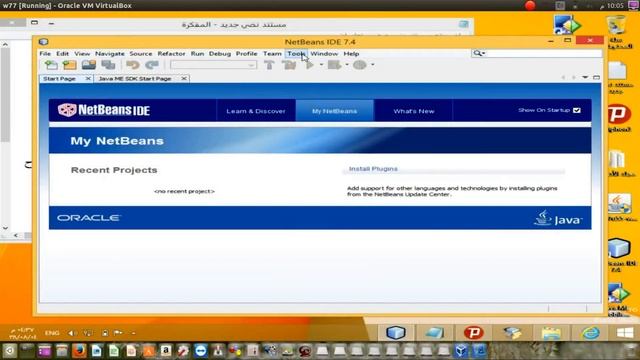Screen dimensions: 640x360
Task: Click the Build Project hammer icon
Action: (269, 65)
